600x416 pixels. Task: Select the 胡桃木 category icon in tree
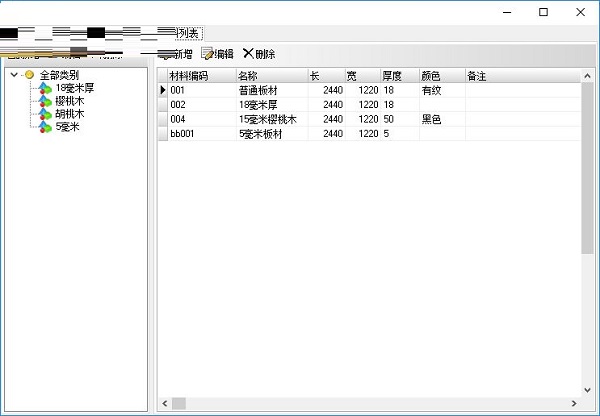[x=45, y=114]
